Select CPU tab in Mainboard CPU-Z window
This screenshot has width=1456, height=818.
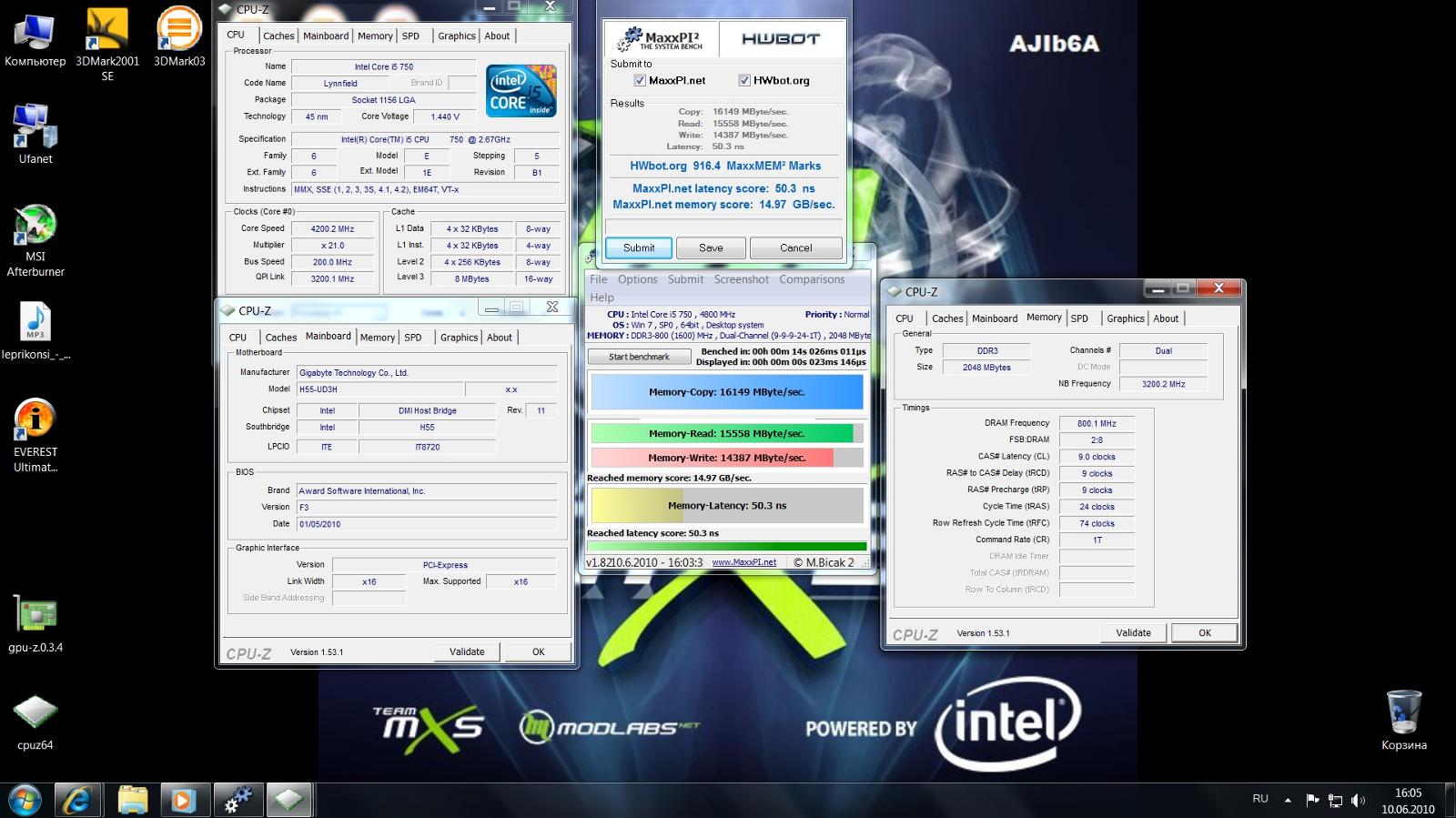click(x=238, y=338)
